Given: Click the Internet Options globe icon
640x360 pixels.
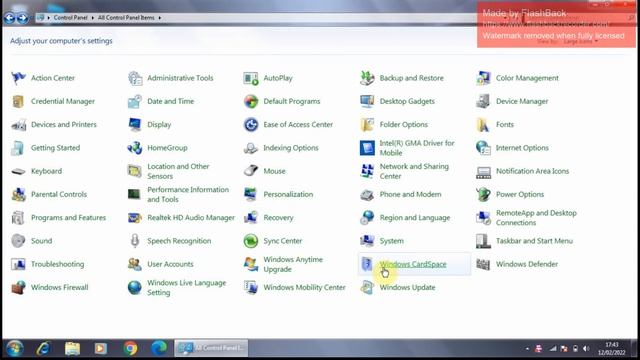Looking at the screenshot, I should (x=483, y=148).
